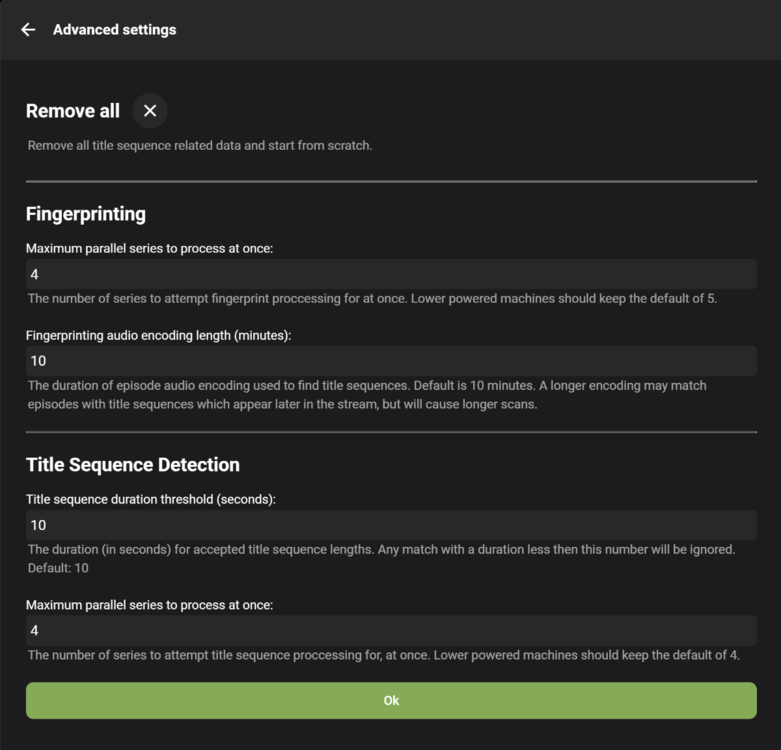Click 'Default is 10 minutes' audio encoding description

tap(475, 385)
